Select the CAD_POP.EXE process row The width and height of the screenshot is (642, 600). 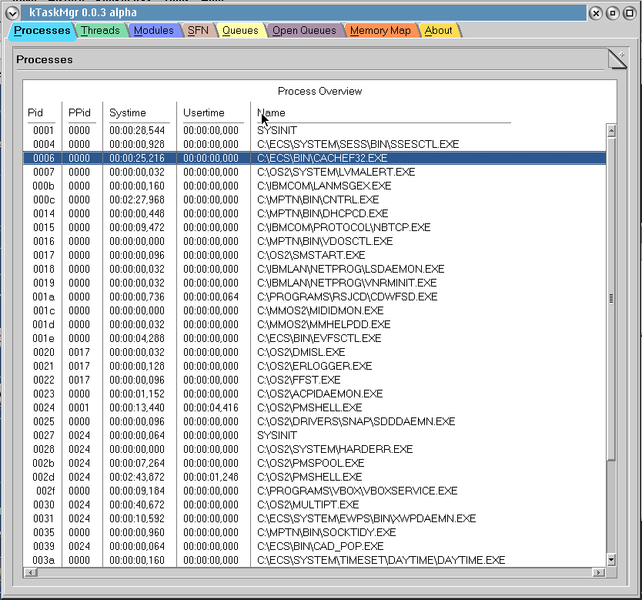click(x=314, y=546)
